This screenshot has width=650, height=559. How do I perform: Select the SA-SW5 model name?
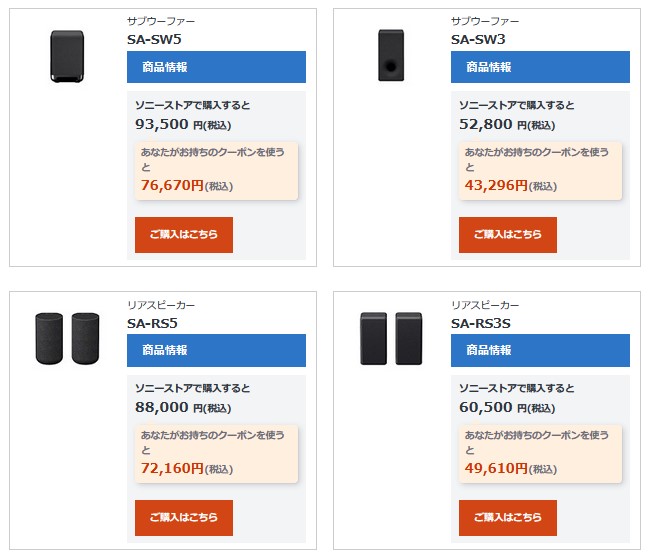(154, 39)
